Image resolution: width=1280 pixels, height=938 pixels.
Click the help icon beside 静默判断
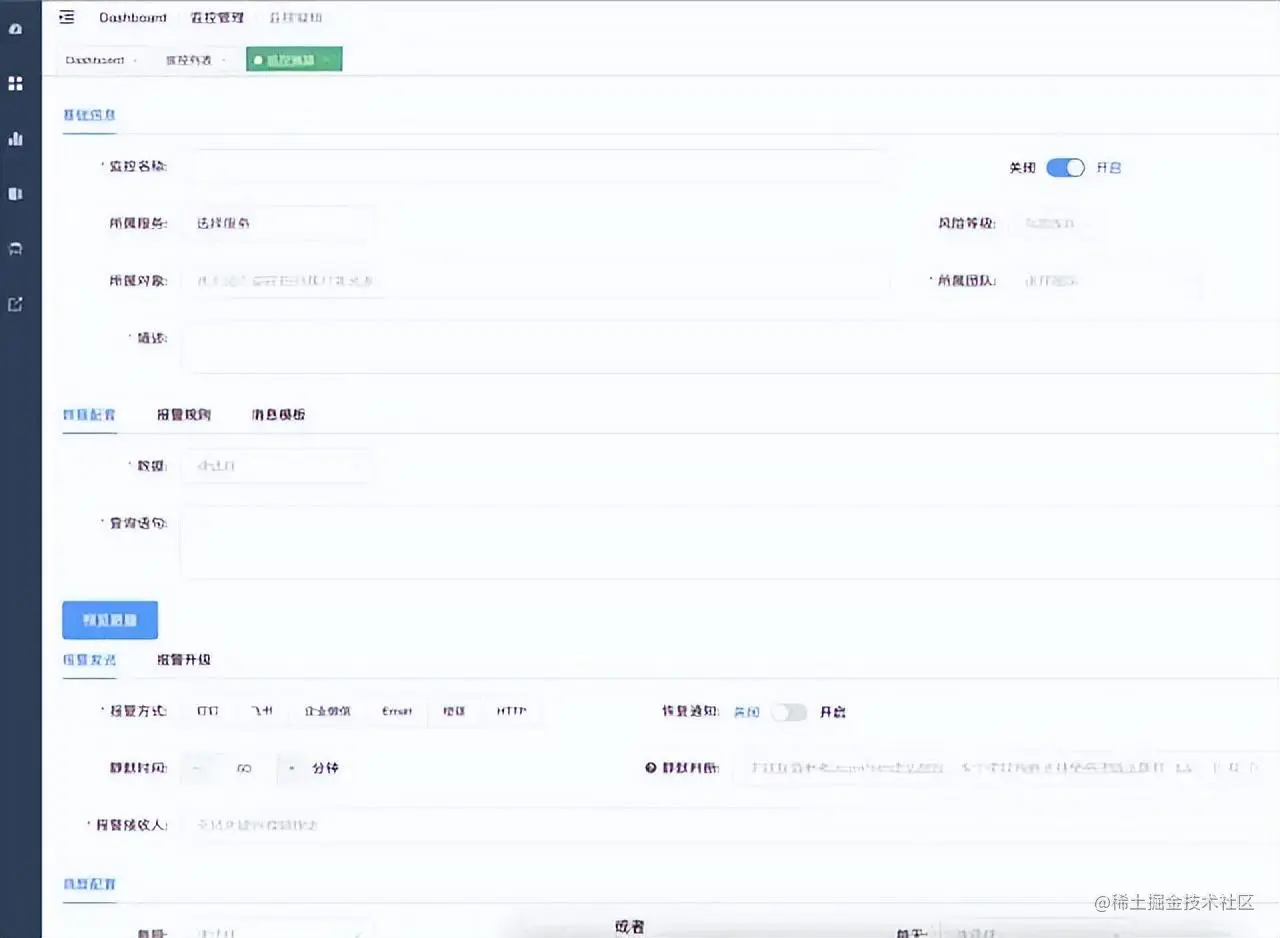(650, 768)
